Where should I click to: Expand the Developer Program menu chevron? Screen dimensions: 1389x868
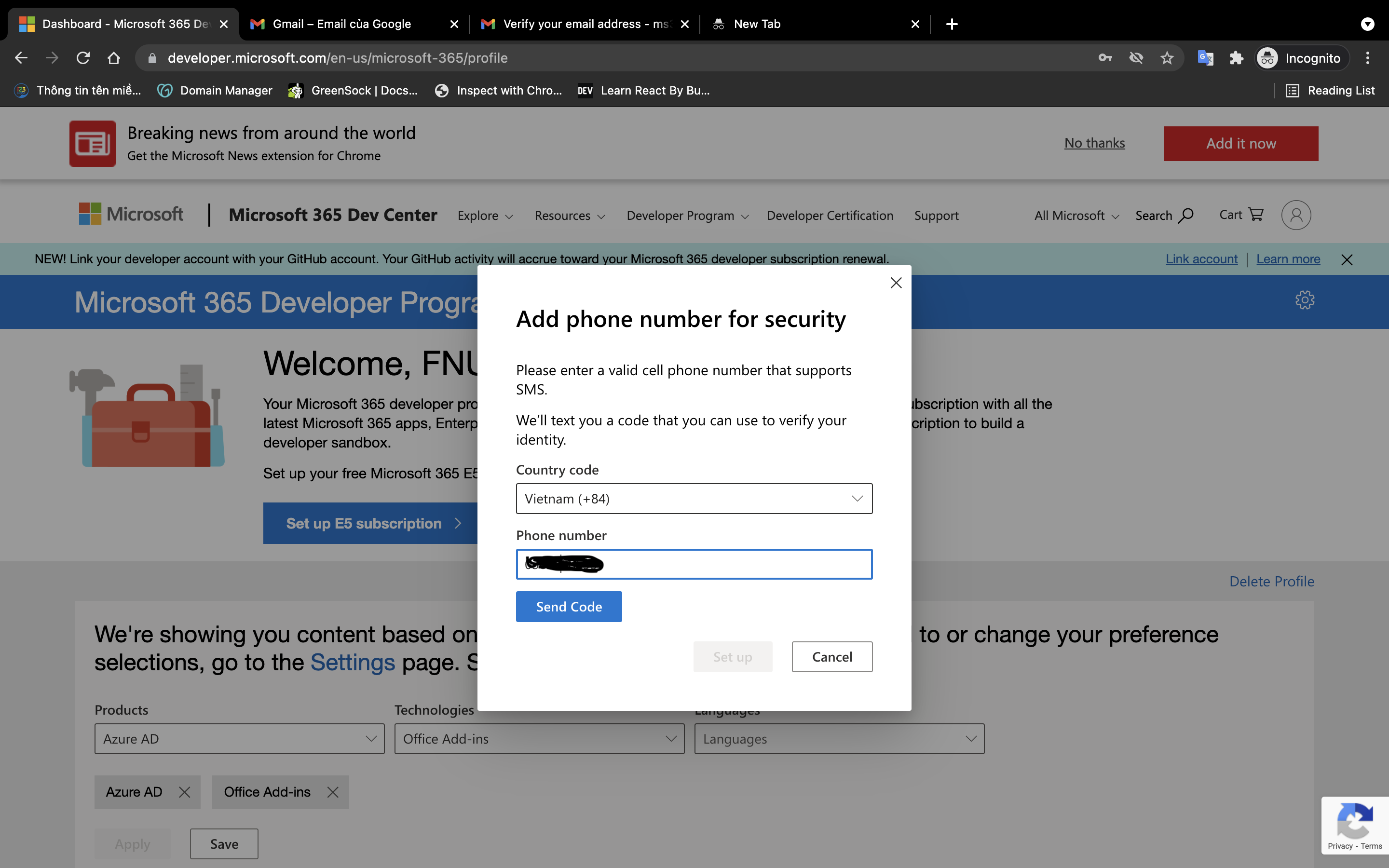pyautogui.click(x=745, y=217)
